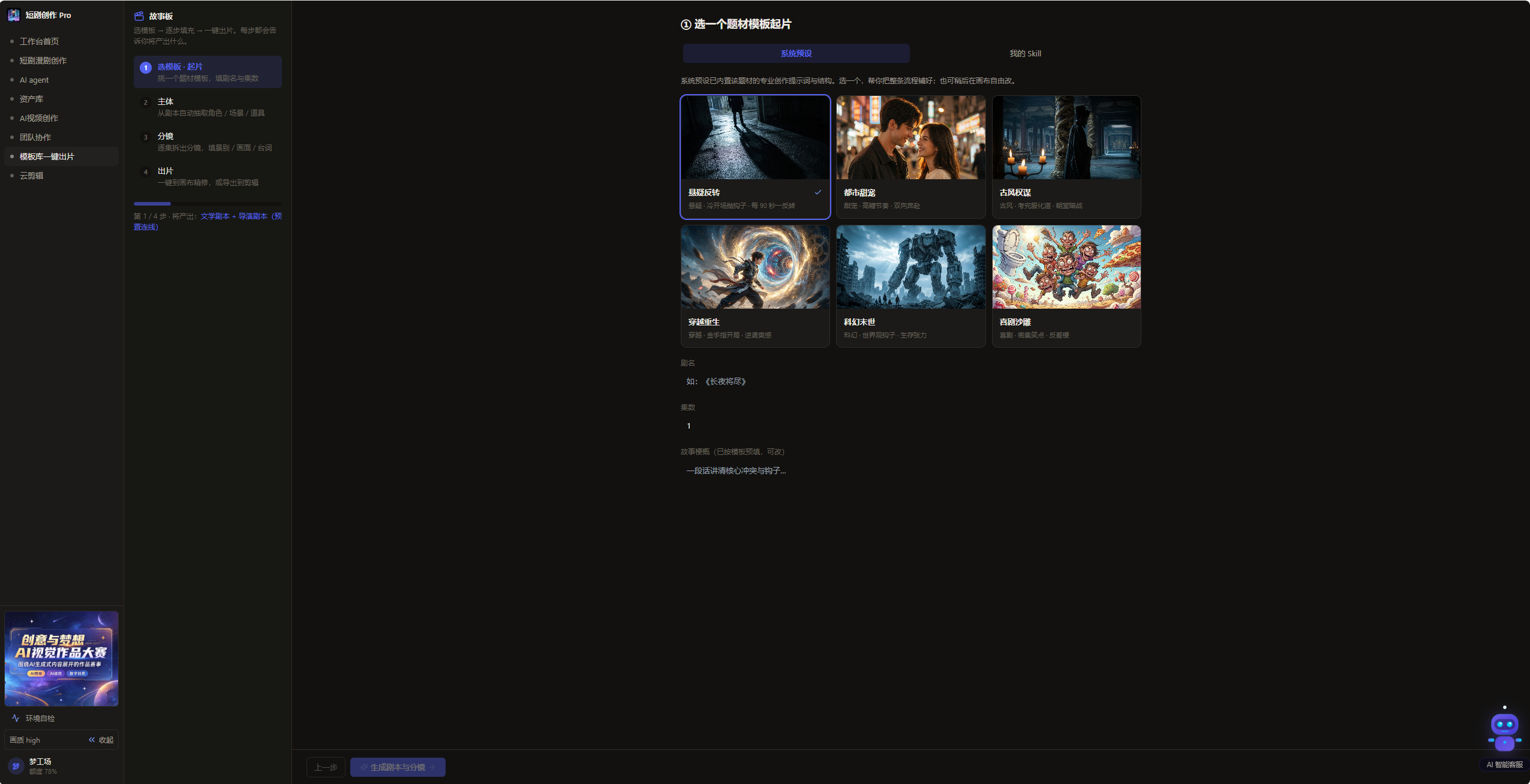Go to step 3 分镜
1530x784 pixels.
(x=208, y=141)
